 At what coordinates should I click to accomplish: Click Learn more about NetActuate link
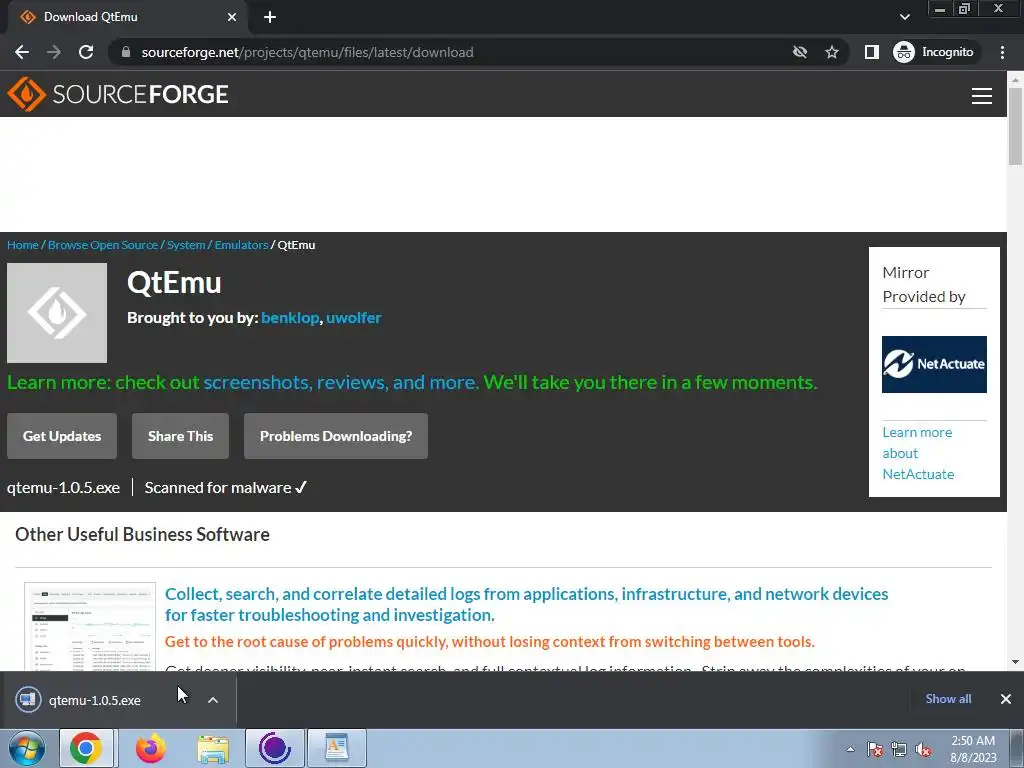pos(918,453)
